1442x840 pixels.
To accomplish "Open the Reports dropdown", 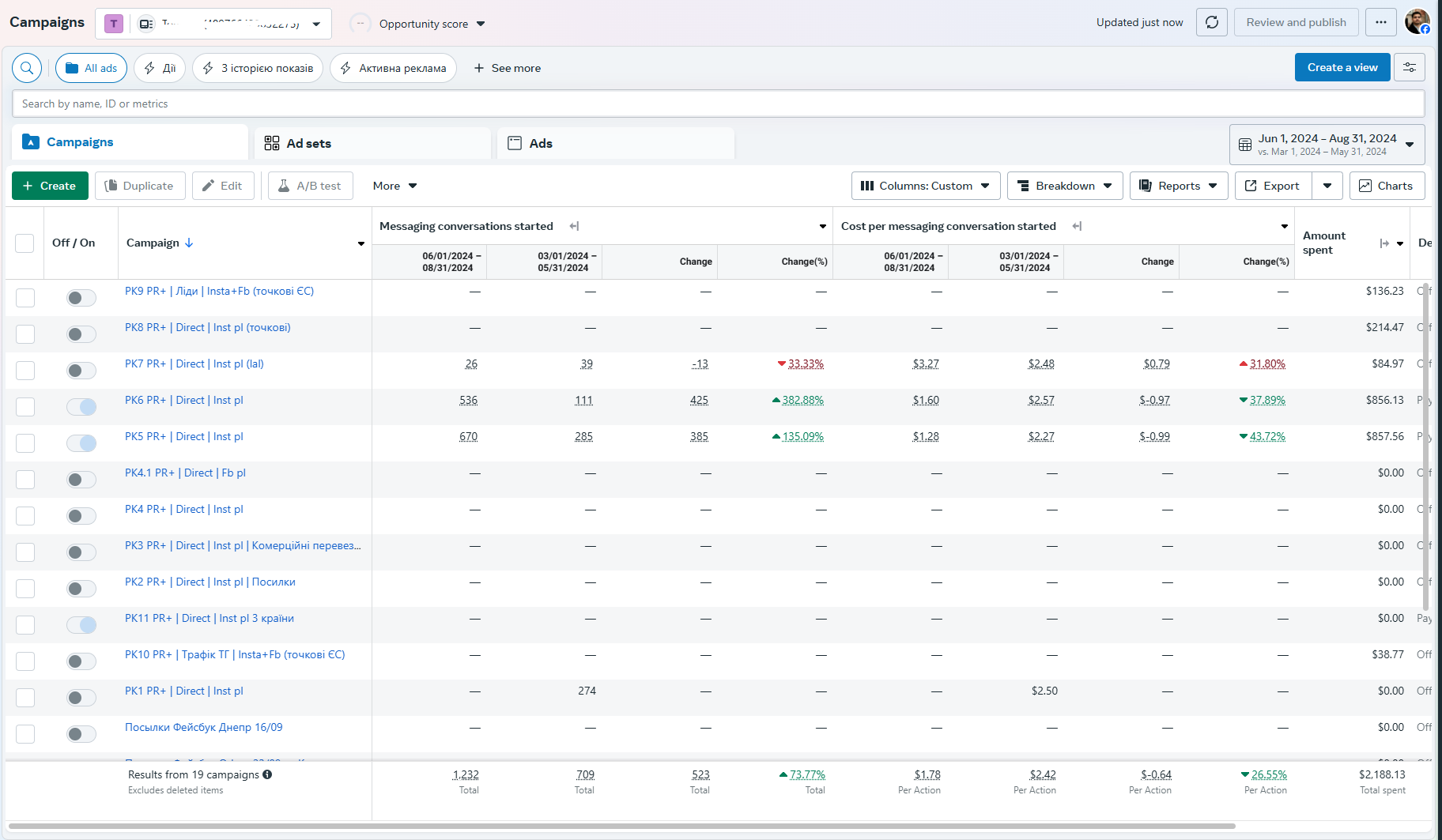I will [1179, 186].
